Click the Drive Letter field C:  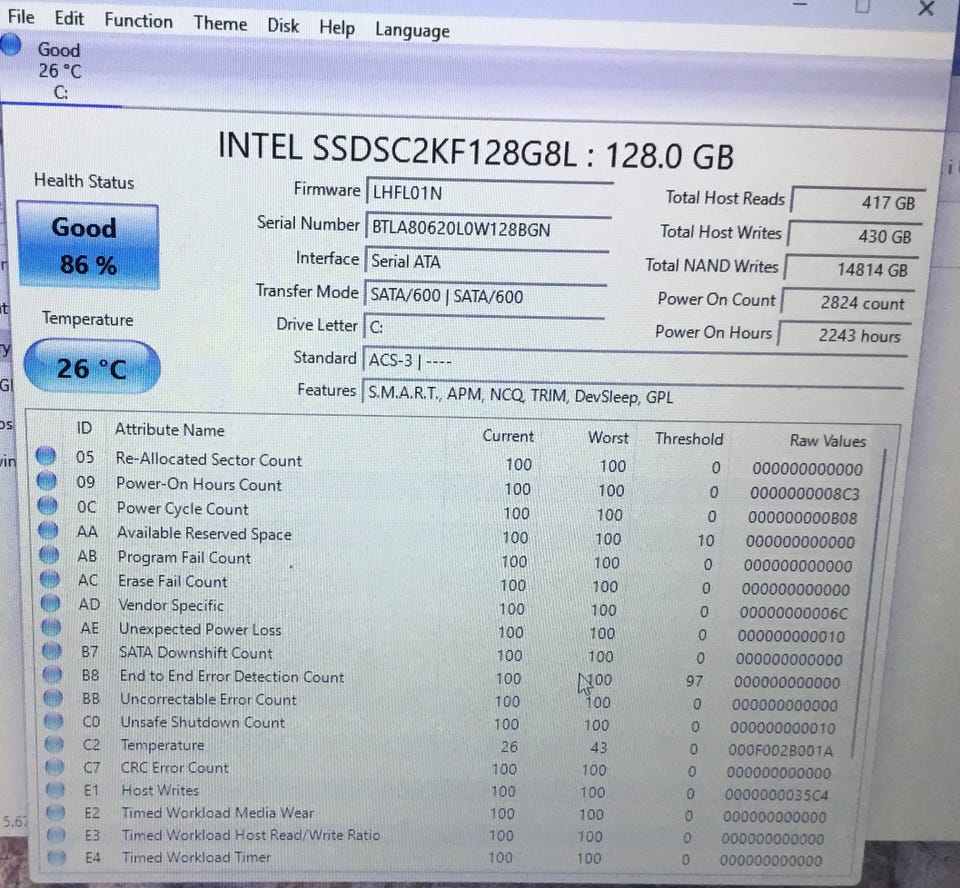point(484,327)
